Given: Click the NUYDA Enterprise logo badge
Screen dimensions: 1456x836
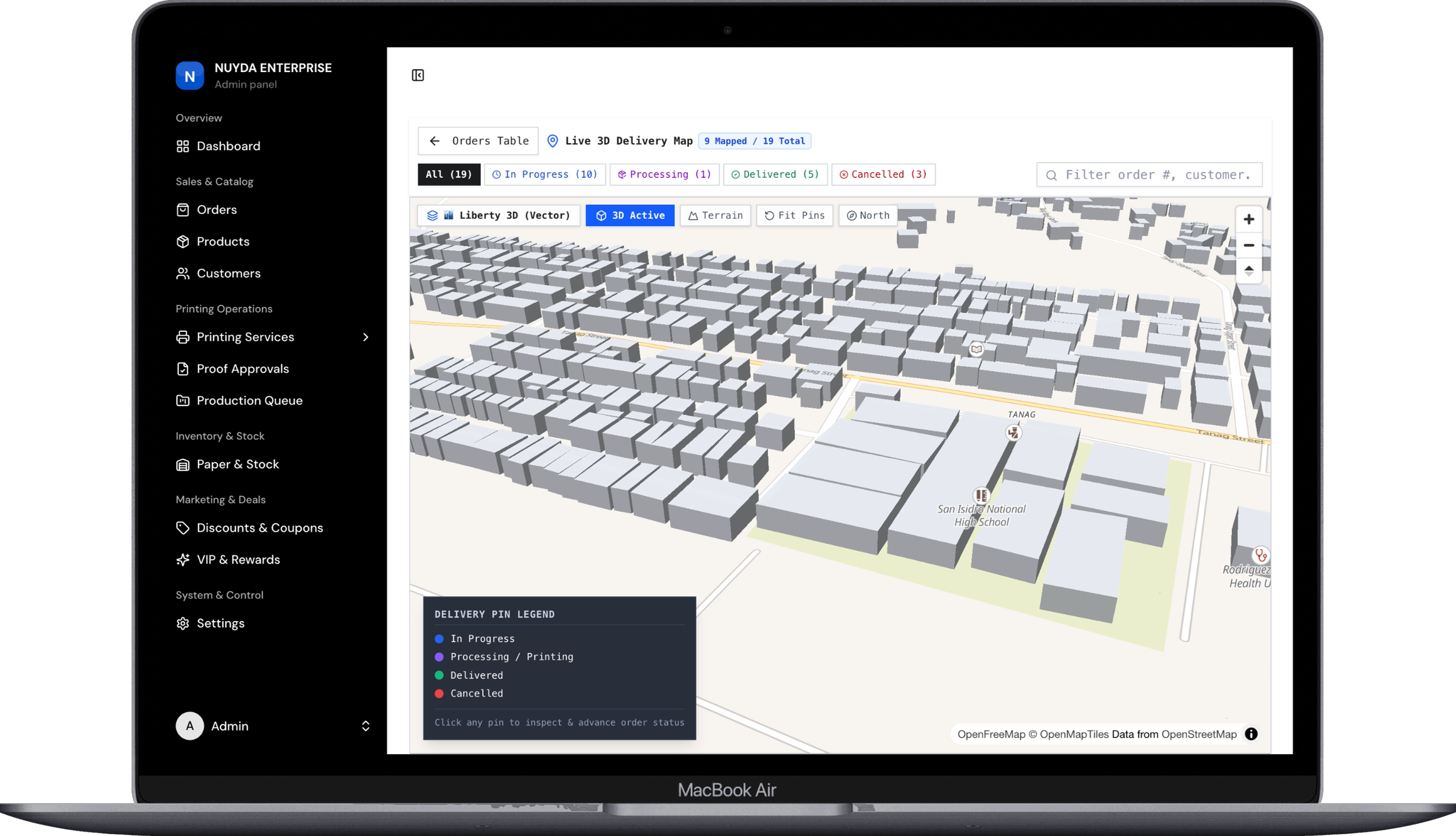Looking at the screenshot, I should (x=190, y=76).
